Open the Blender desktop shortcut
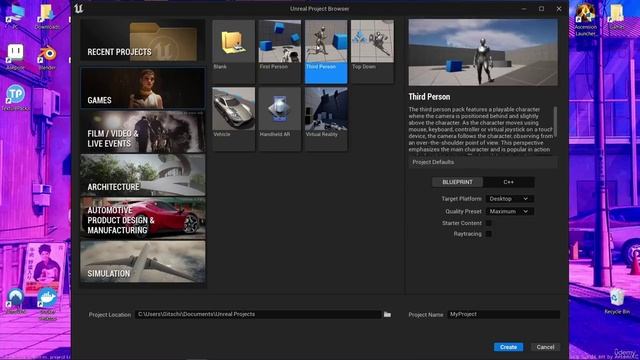Image resolution: width=640 pixels, height=360 pixels. (47, 57)
